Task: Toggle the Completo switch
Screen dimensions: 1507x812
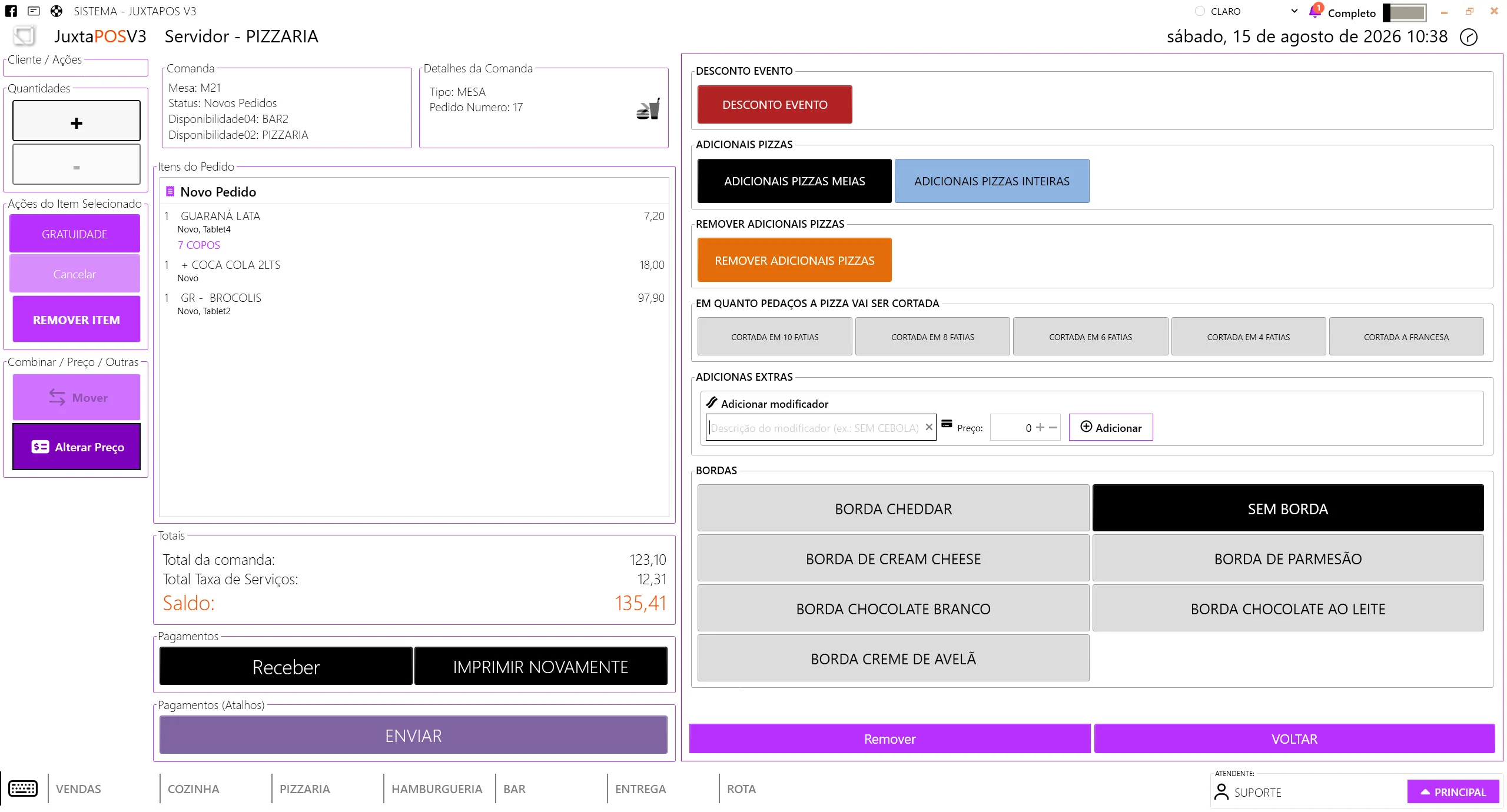Action: pyautogui.click(x=1405, y=12)
